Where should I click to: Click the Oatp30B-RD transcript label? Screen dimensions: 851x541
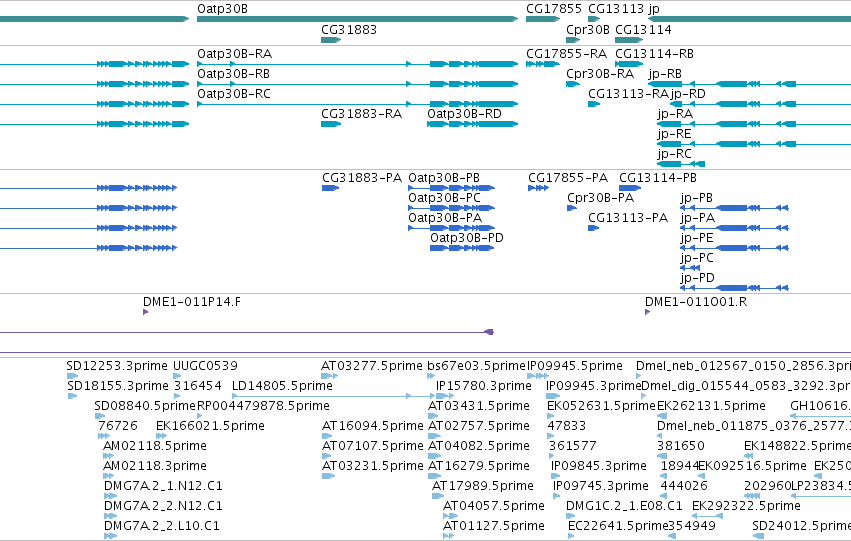(x=464, y=114)
